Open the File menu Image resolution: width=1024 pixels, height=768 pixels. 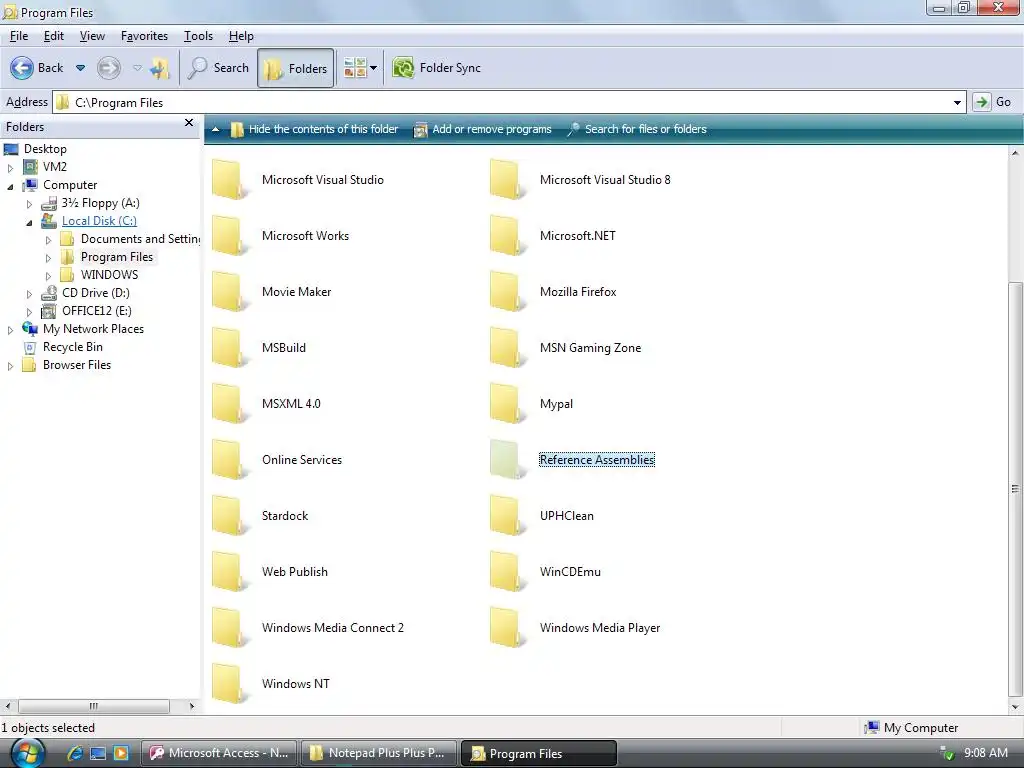pyautogui.click(x=19, y=36)
